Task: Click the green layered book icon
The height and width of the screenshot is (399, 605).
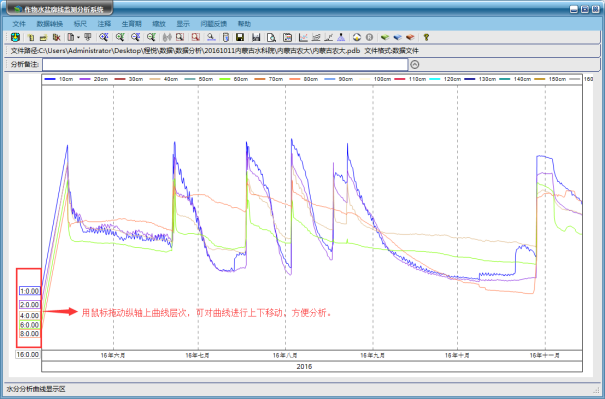Action: (x=385, y=37)
